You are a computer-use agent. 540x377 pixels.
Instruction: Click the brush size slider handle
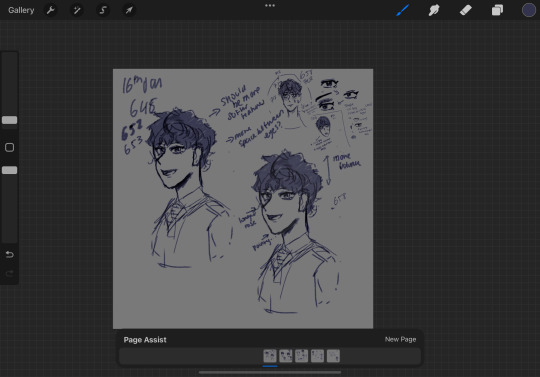[9, 120]
